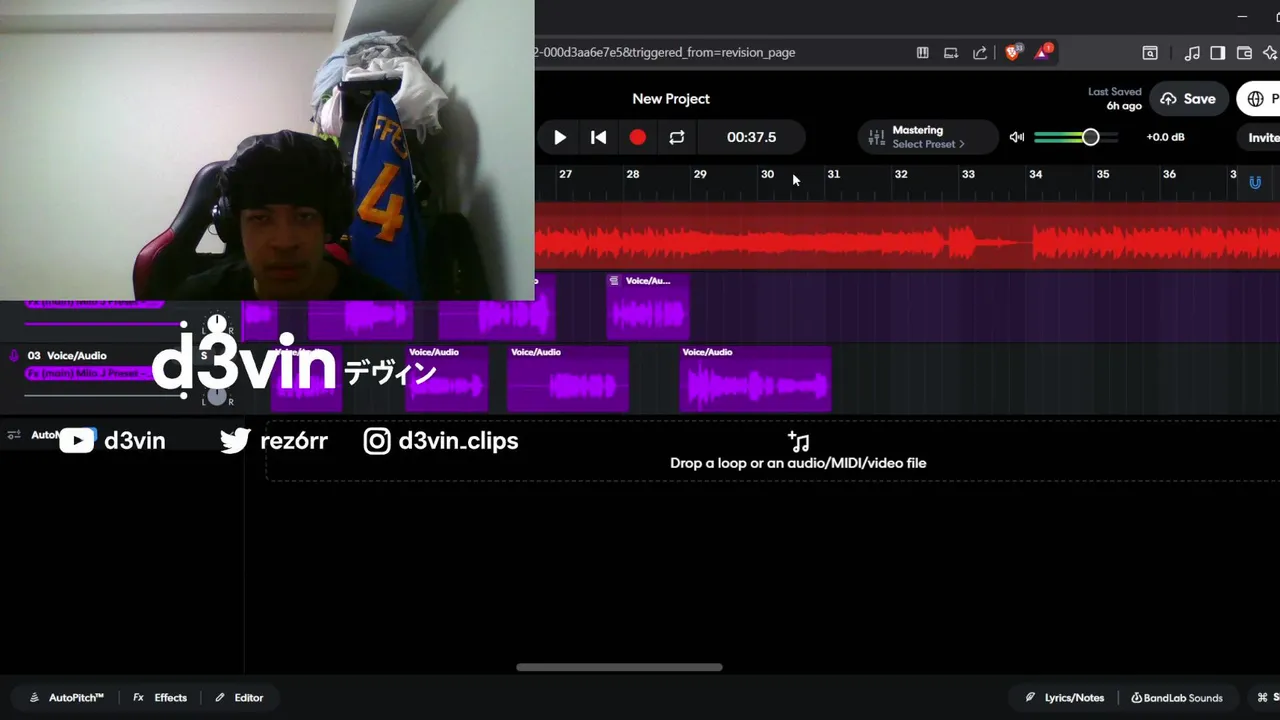Click the automation icon below the tracks
This screenshot has height=720, width=1280.
(14, 435)
